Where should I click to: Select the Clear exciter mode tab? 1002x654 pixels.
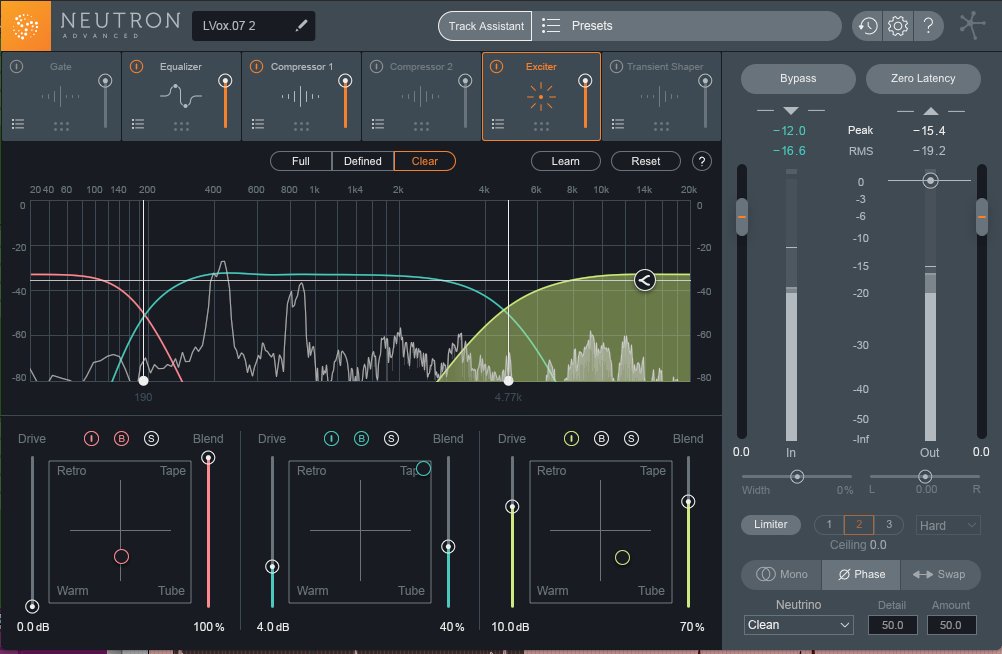pyautogui.click(x=425, y=161)
